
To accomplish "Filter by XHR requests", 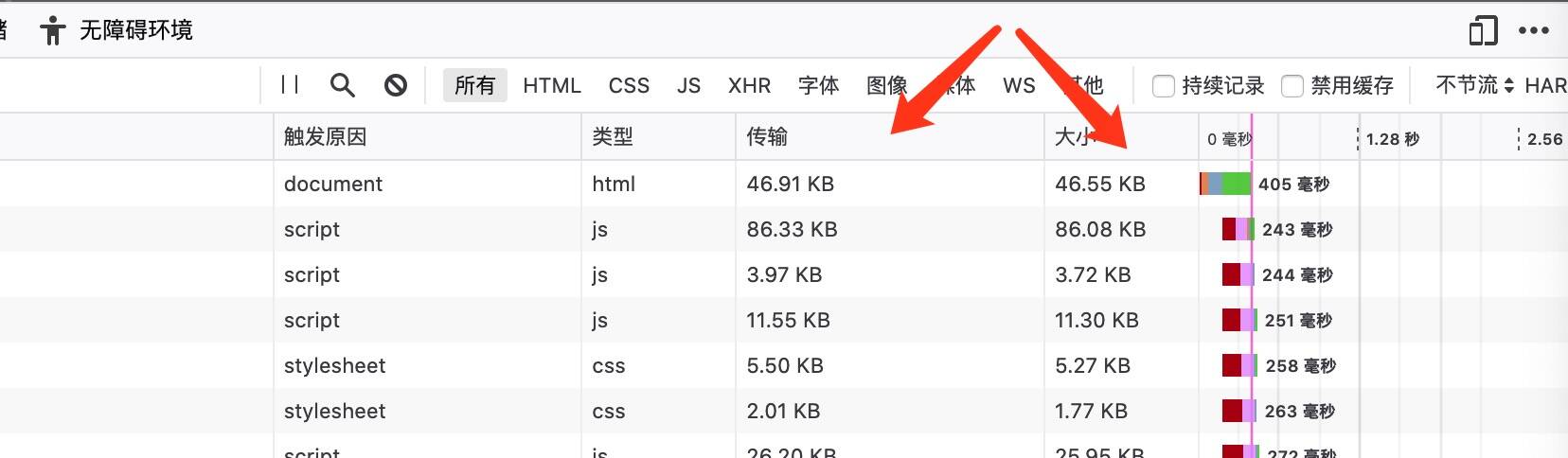I will point(749,85).
